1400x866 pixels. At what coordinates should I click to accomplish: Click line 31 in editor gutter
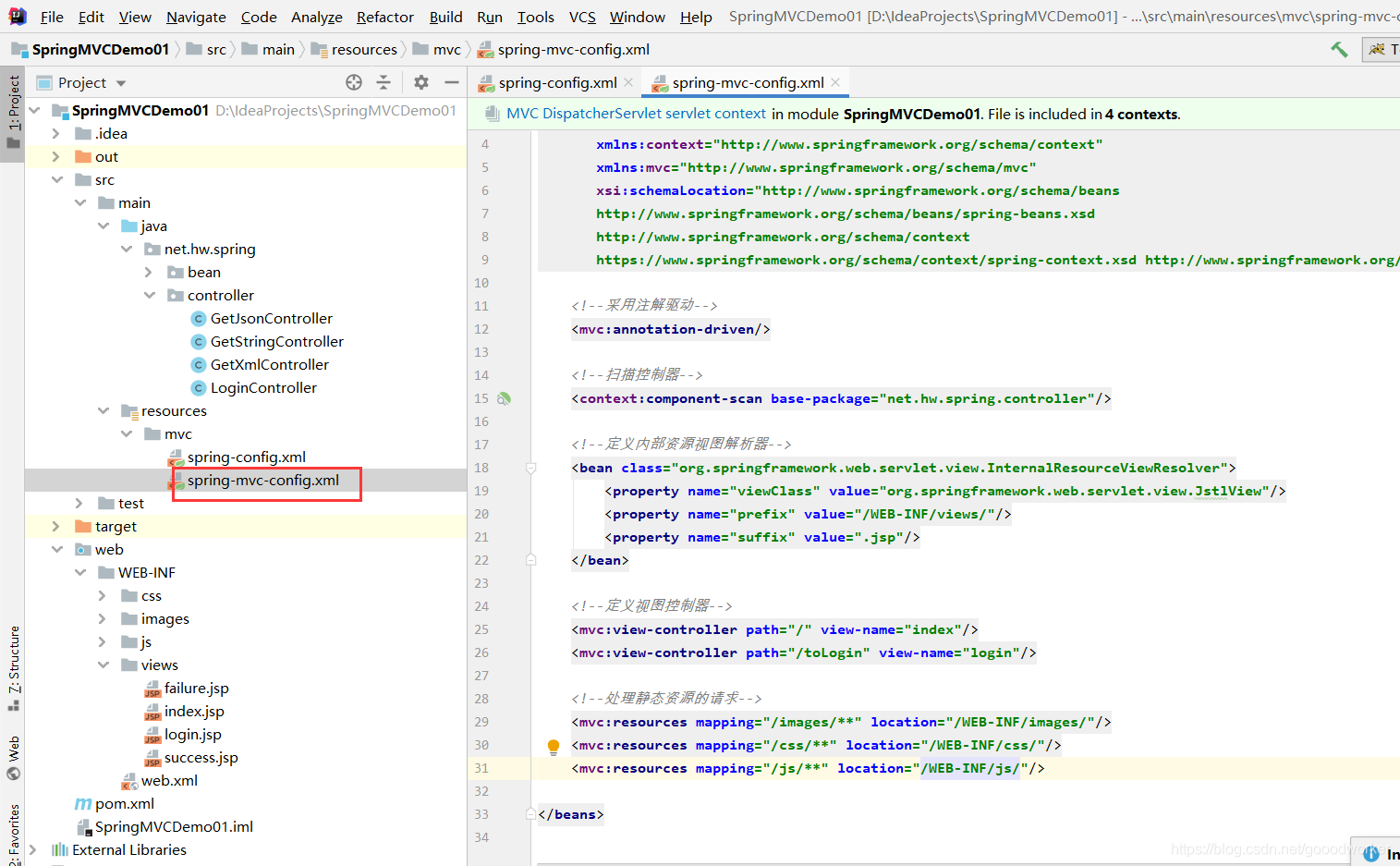pyautogui.click(x=481, y=768)
